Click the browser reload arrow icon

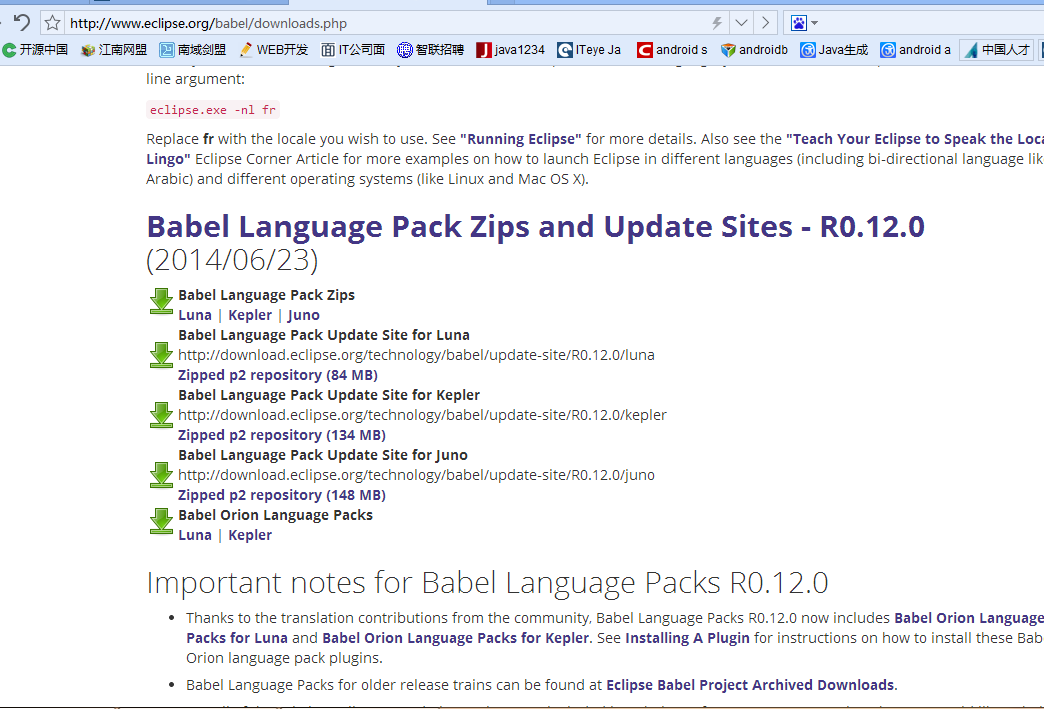tap(21, 23)
